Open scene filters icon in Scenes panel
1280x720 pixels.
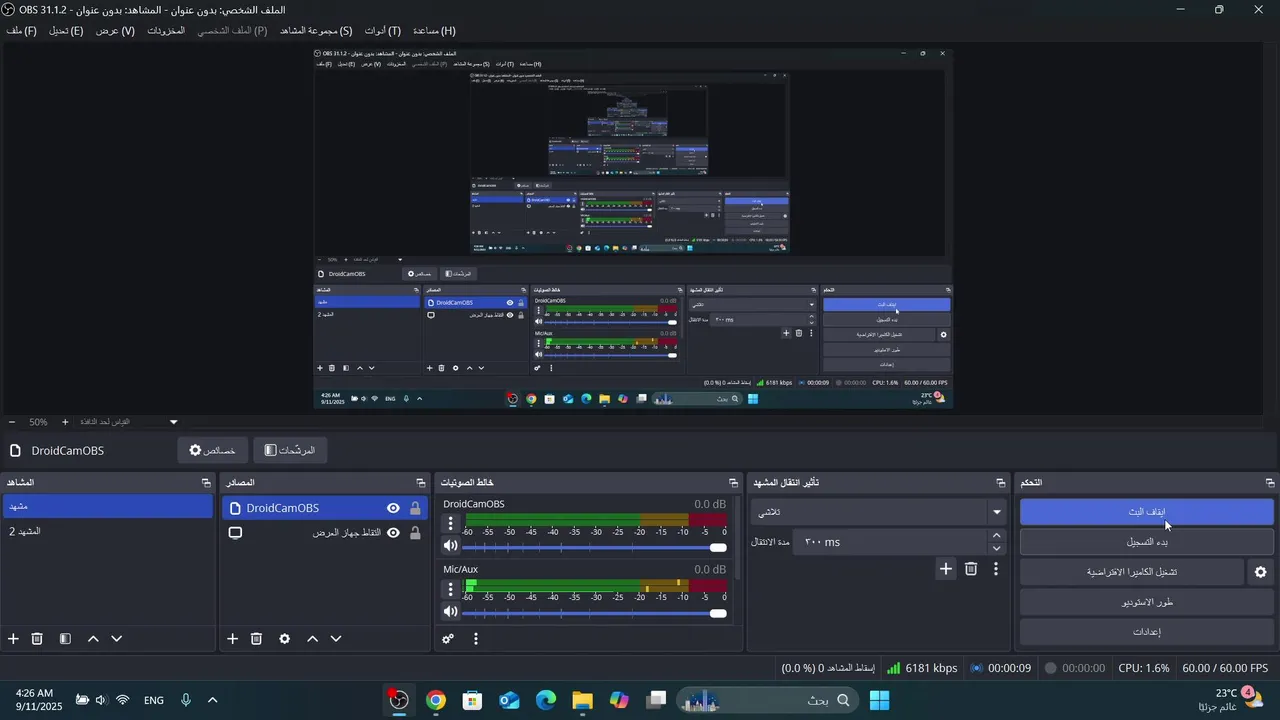point(65,639)
